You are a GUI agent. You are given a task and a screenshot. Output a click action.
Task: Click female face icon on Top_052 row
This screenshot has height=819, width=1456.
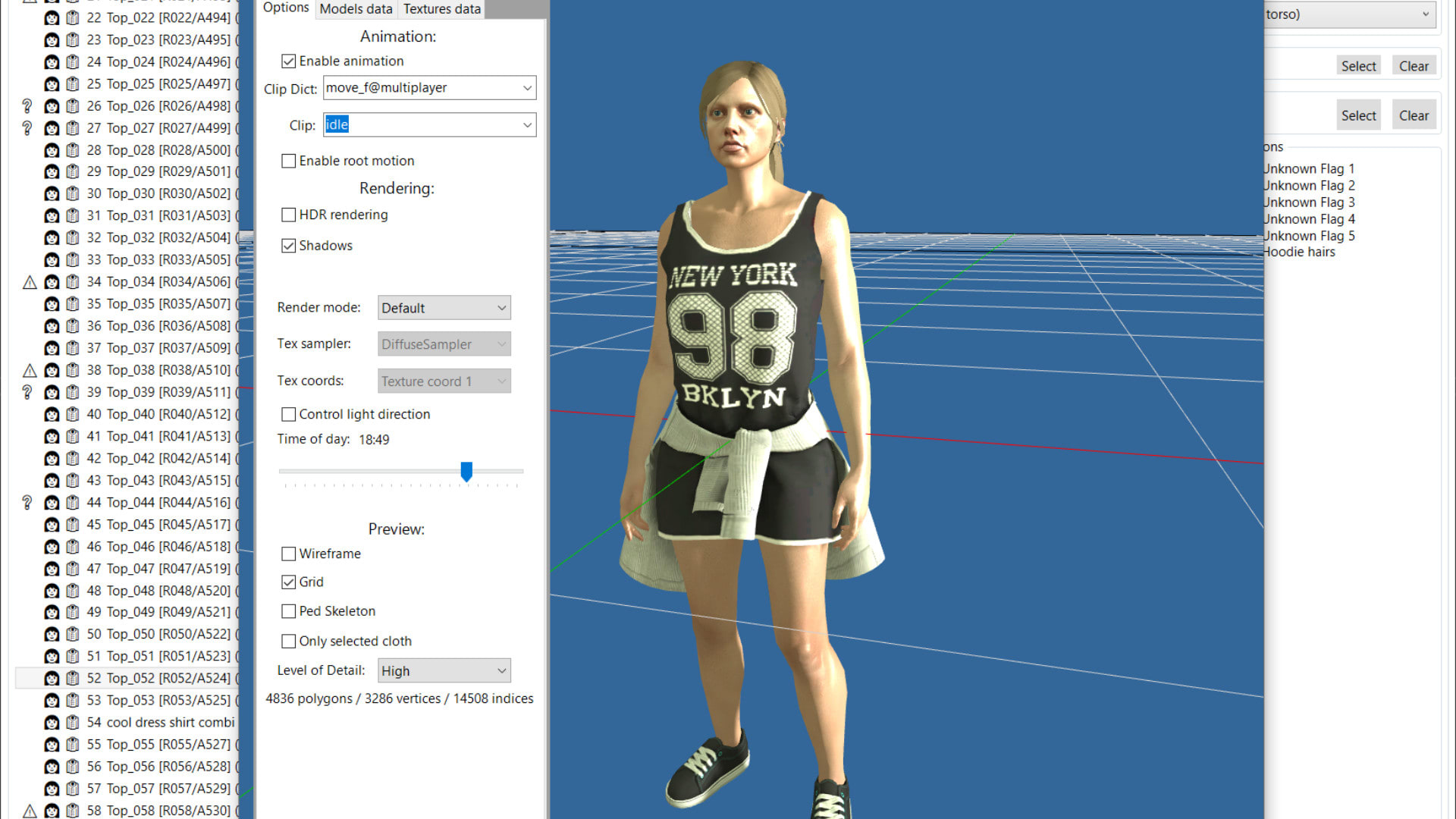pos(52,678)
